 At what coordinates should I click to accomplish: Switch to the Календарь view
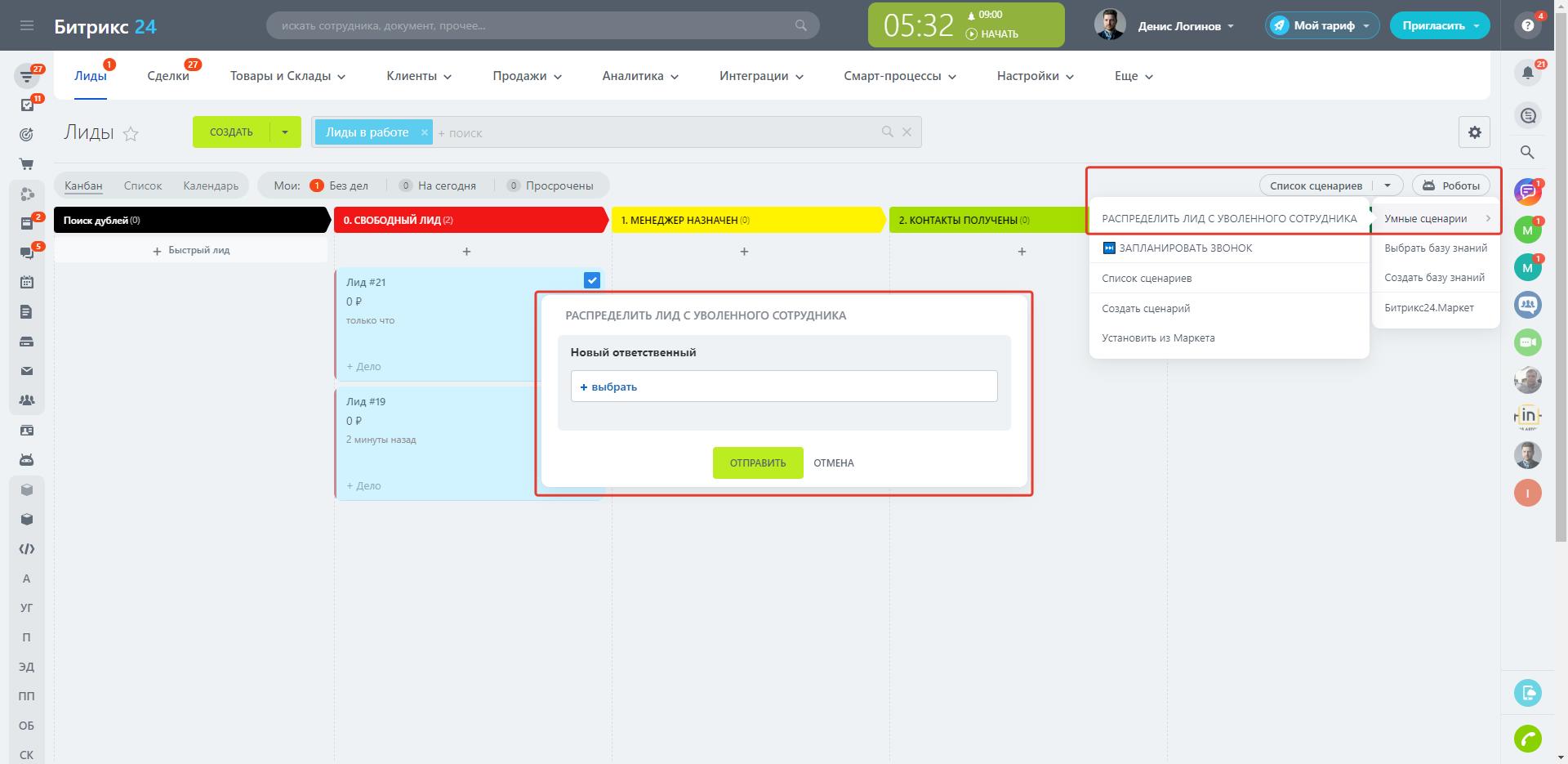pos(211,185)
